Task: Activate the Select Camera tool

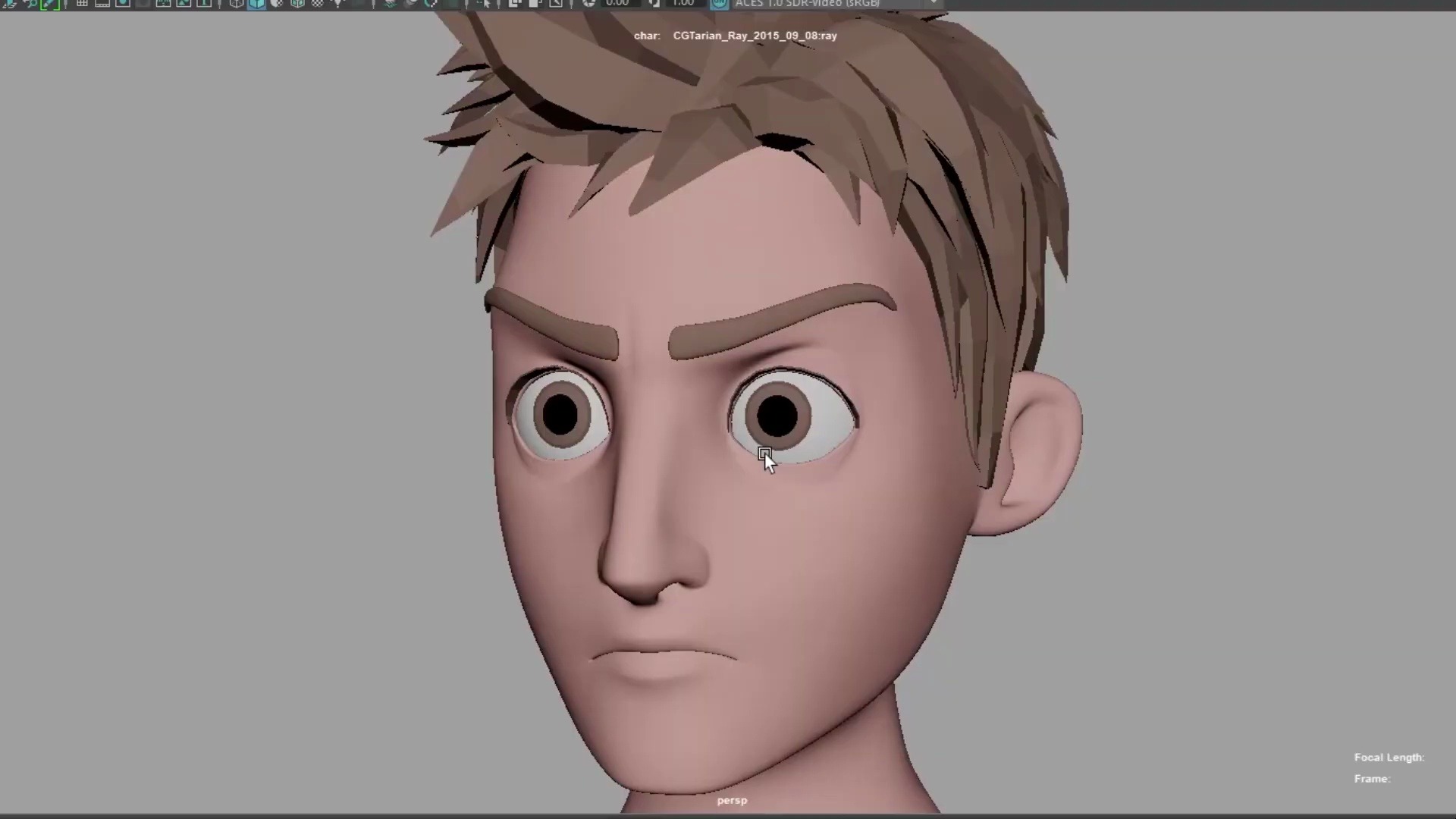Action: point(9,5)
